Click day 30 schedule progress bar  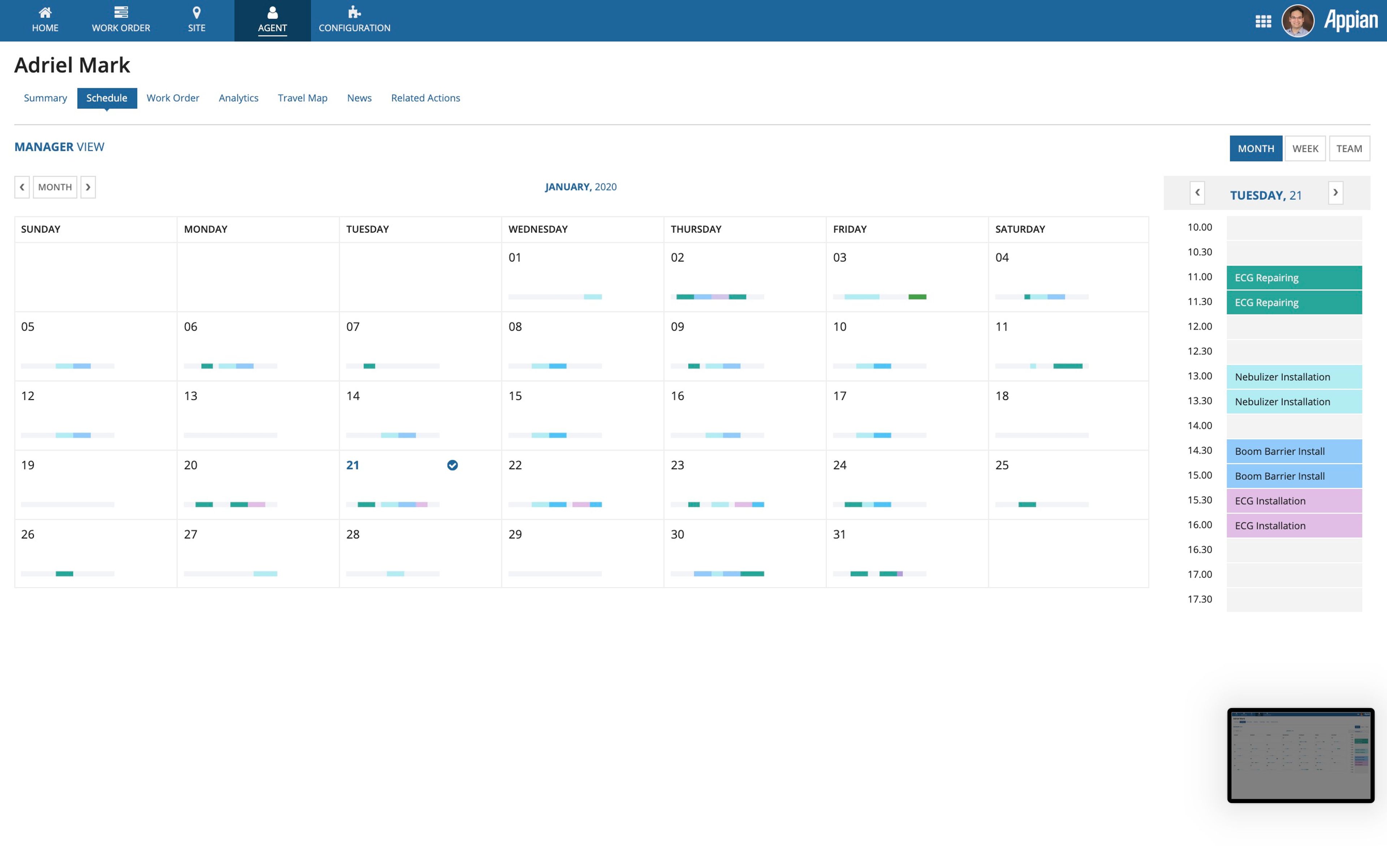717,573
